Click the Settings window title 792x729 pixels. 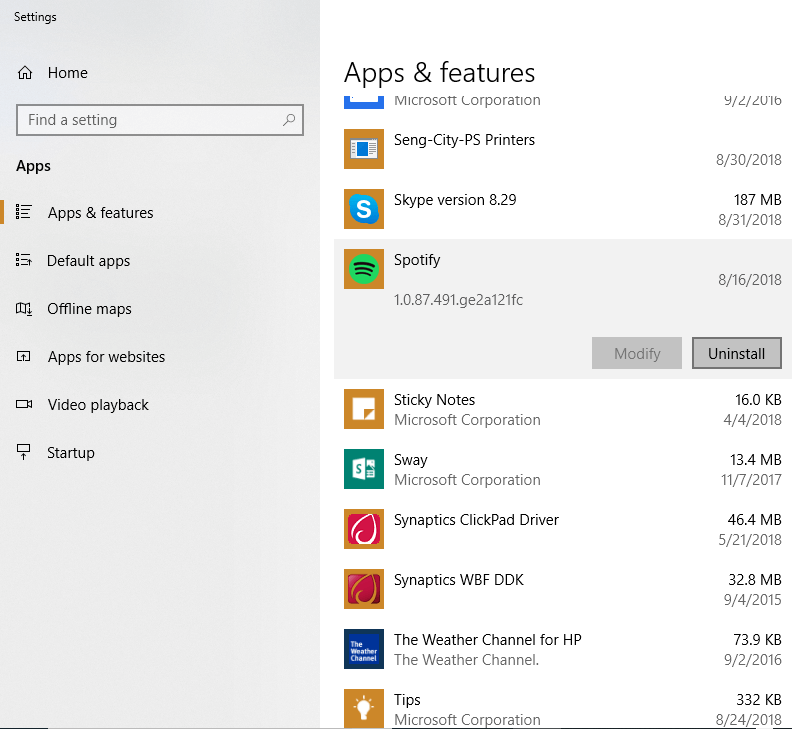[35, 17]
